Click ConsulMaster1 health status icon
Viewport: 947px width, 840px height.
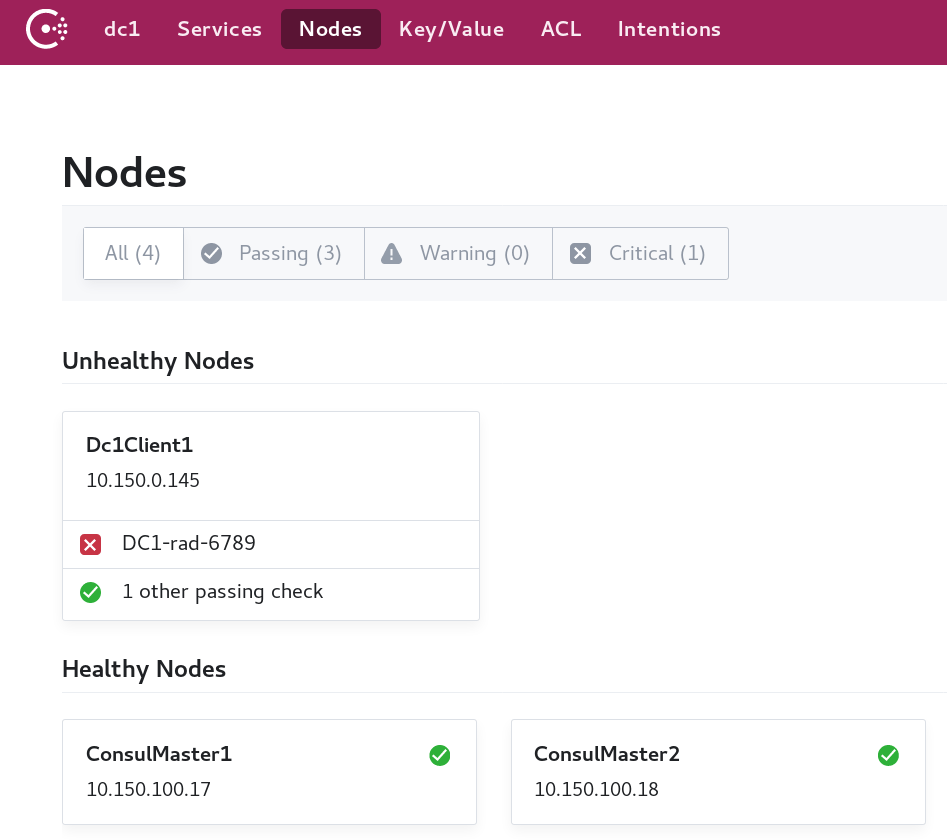click(x=440, y=755)
